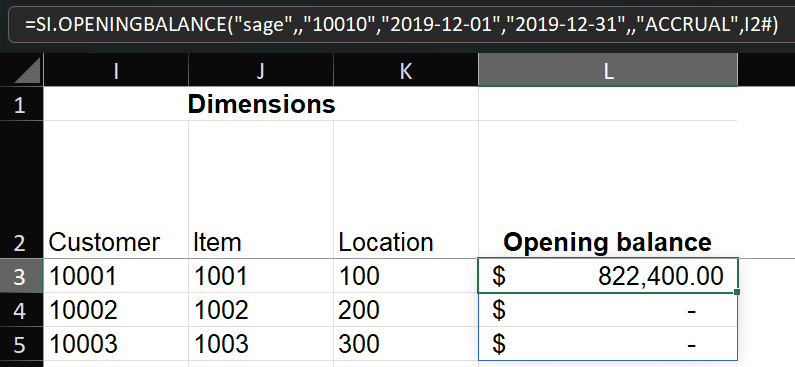Screen dimensions: 795x367
Task: Click the select-all corner triangle
Action: [28, 71]
